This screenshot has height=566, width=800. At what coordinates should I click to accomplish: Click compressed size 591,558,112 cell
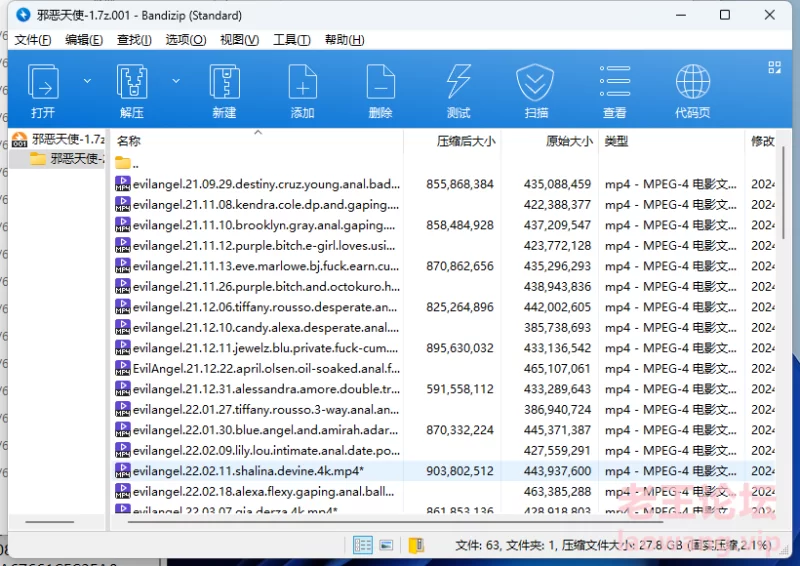pyautogui.click(x=460, y=388)
